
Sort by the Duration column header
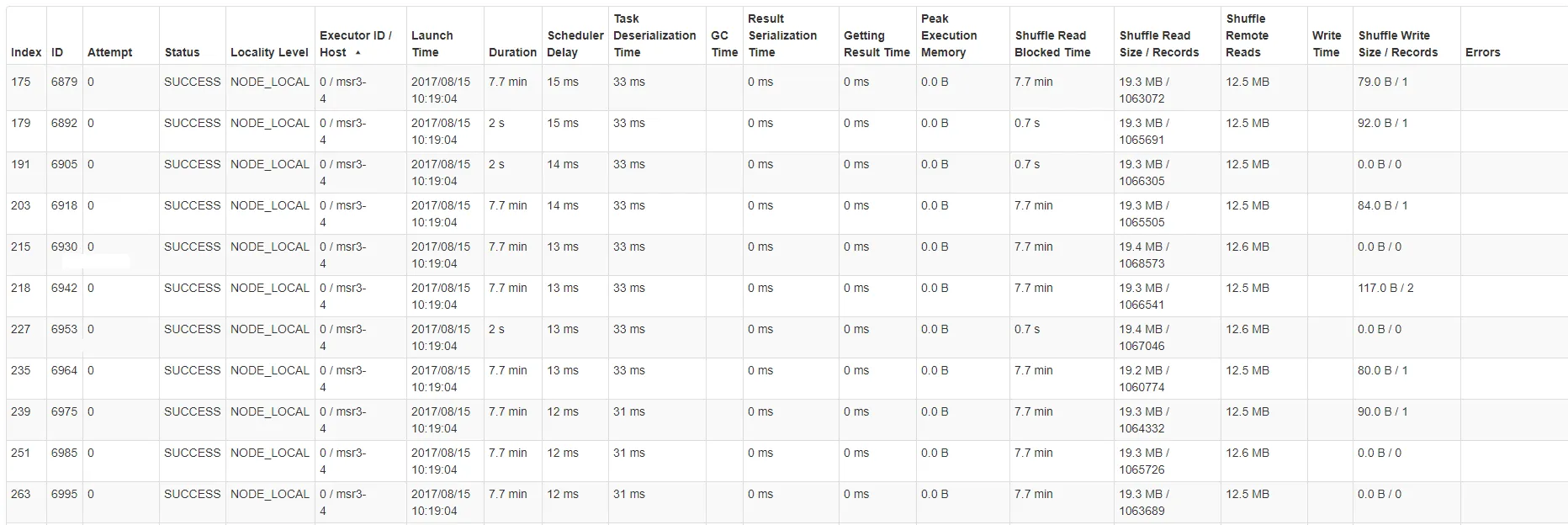coord(512,52)
